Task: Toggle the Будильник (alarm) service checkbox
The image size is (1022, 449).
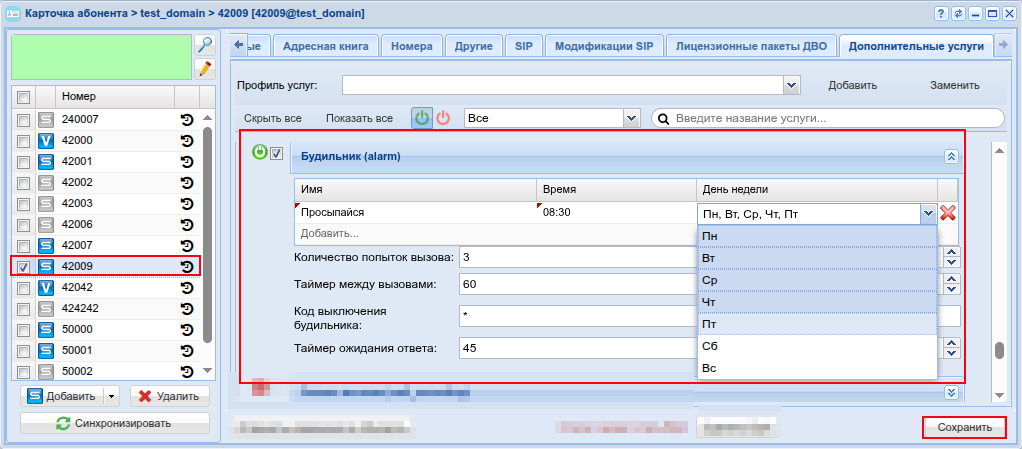Action: [x=277, y=154]
